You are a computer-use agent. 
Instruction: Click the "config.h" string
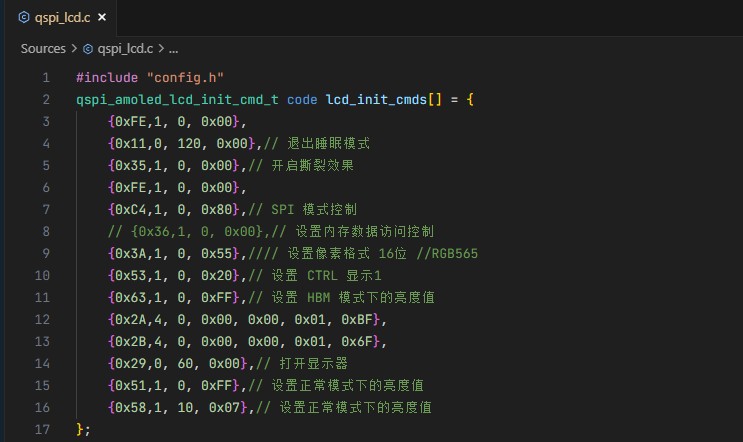185,77
